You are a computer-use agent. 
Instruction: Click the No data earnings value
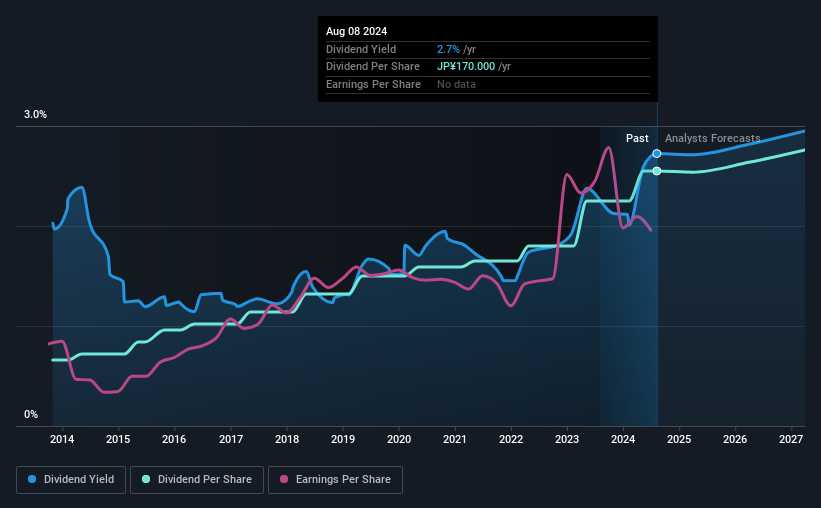pos(457,84)
